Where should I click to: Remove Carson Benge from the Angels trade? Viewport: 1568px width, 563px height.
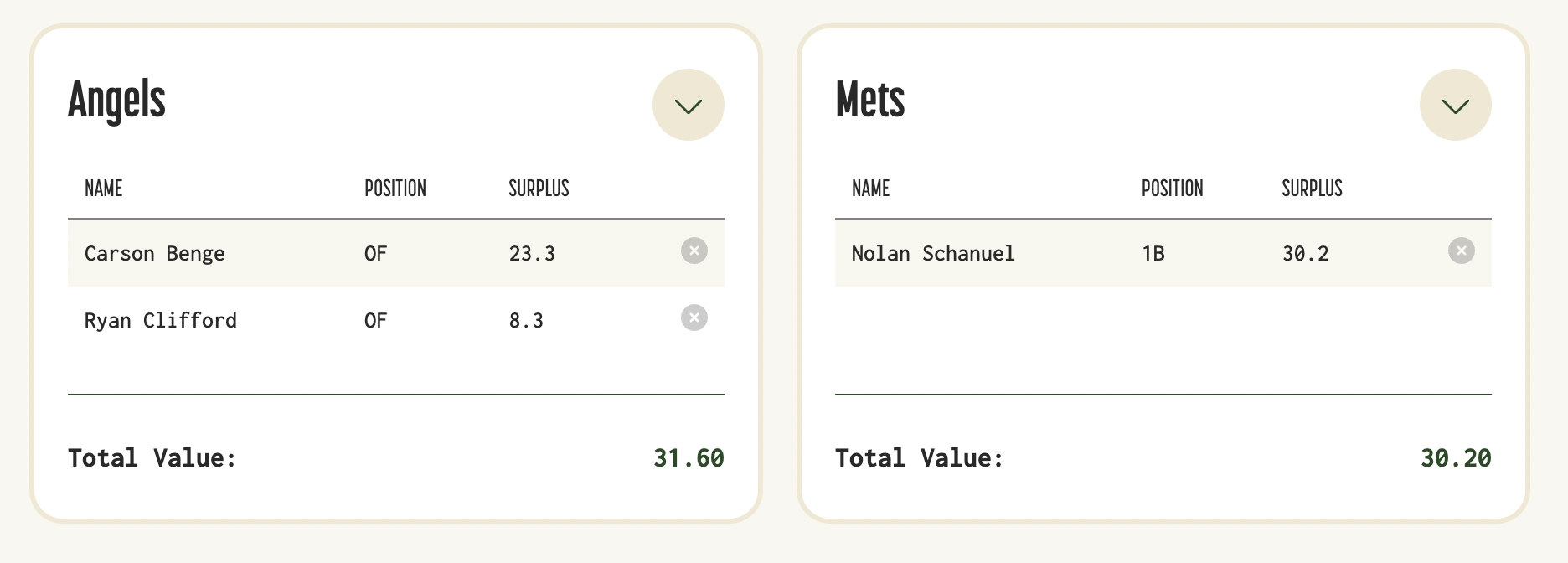[694, 251]
